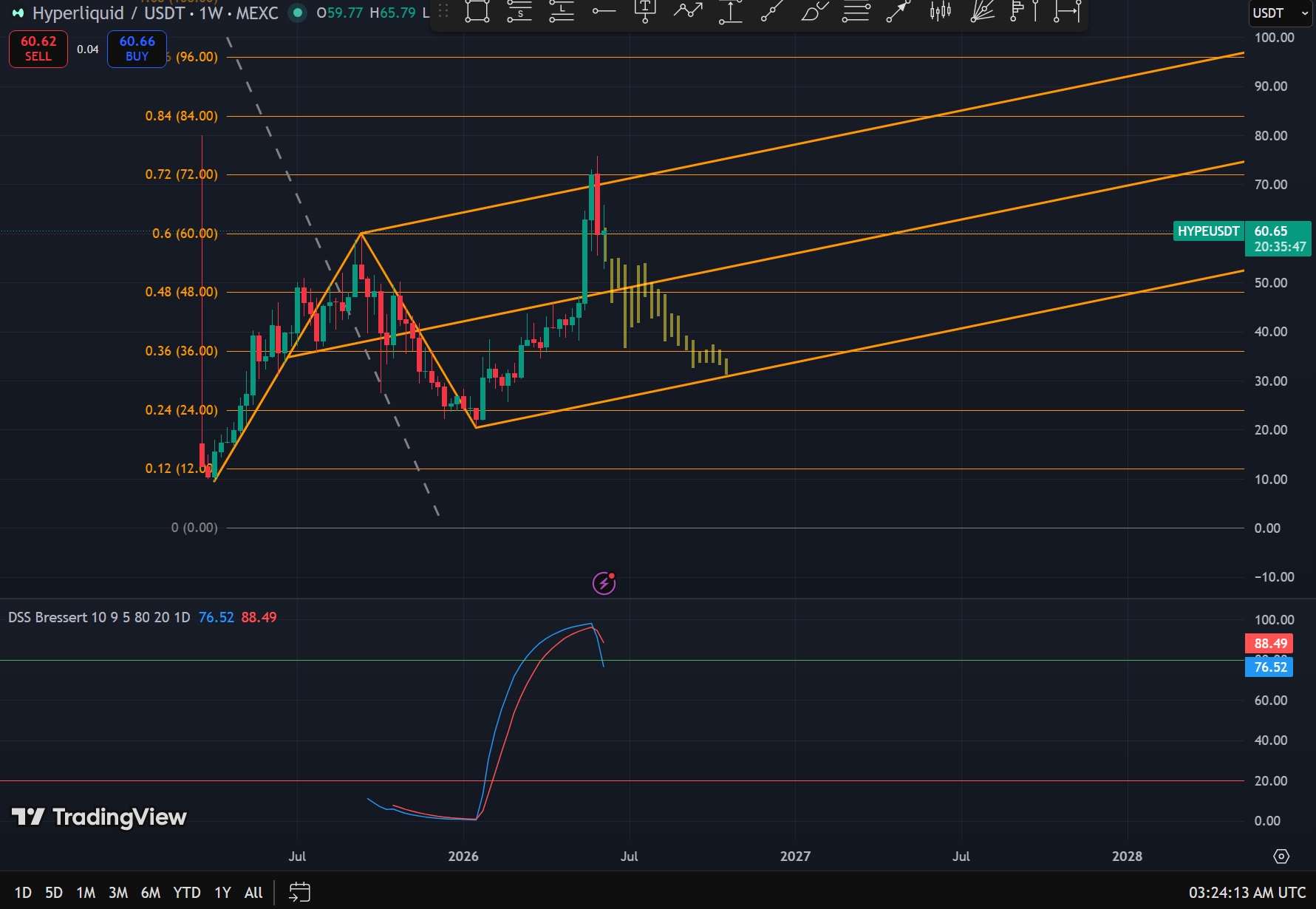Select the brush drawing tool
Image resolution: width=1316 pixels, height=909 pixels.
[814, 12]
